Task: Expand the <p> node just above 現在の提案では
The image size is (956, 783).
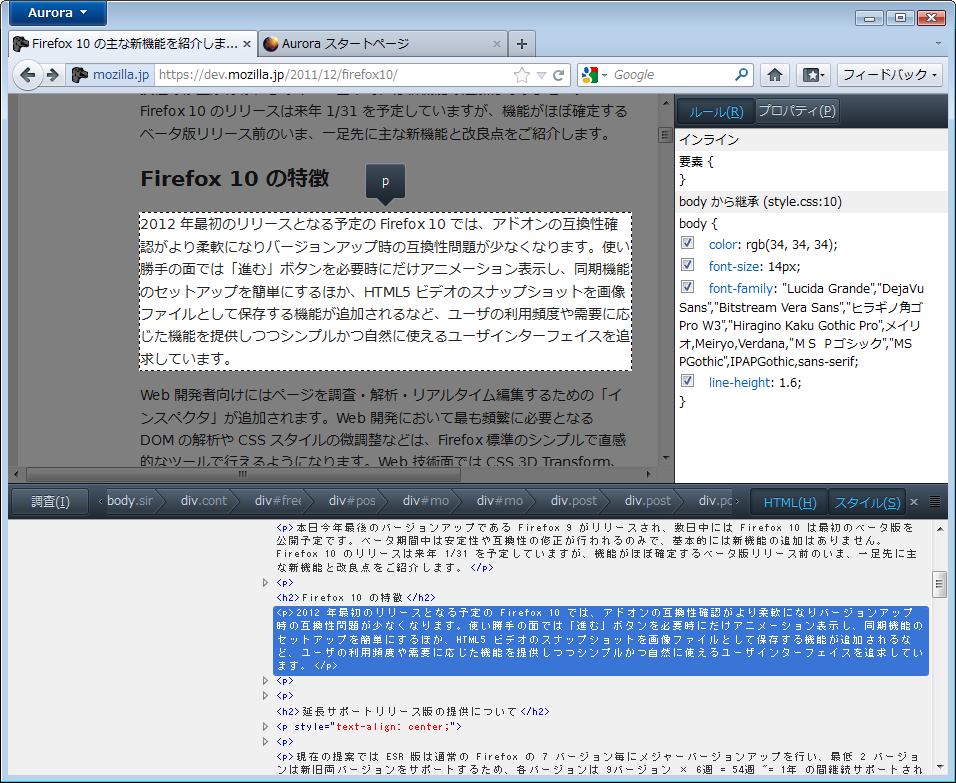Action: point(265,742)
